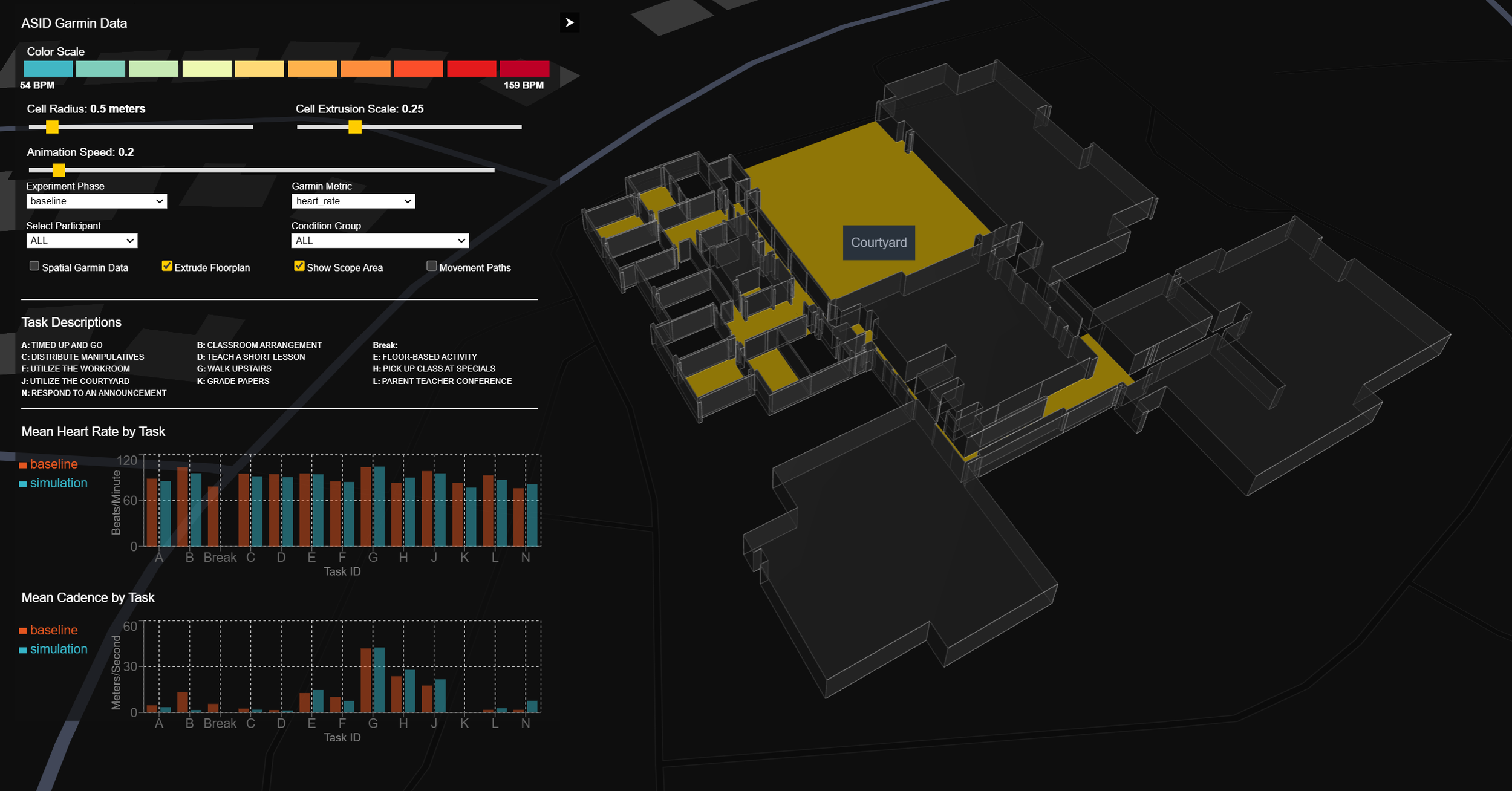This screenshot has width=1512, height=791.
Task: Uncheck Extrude Floorplan checkbox
Action: click(167, 266)
